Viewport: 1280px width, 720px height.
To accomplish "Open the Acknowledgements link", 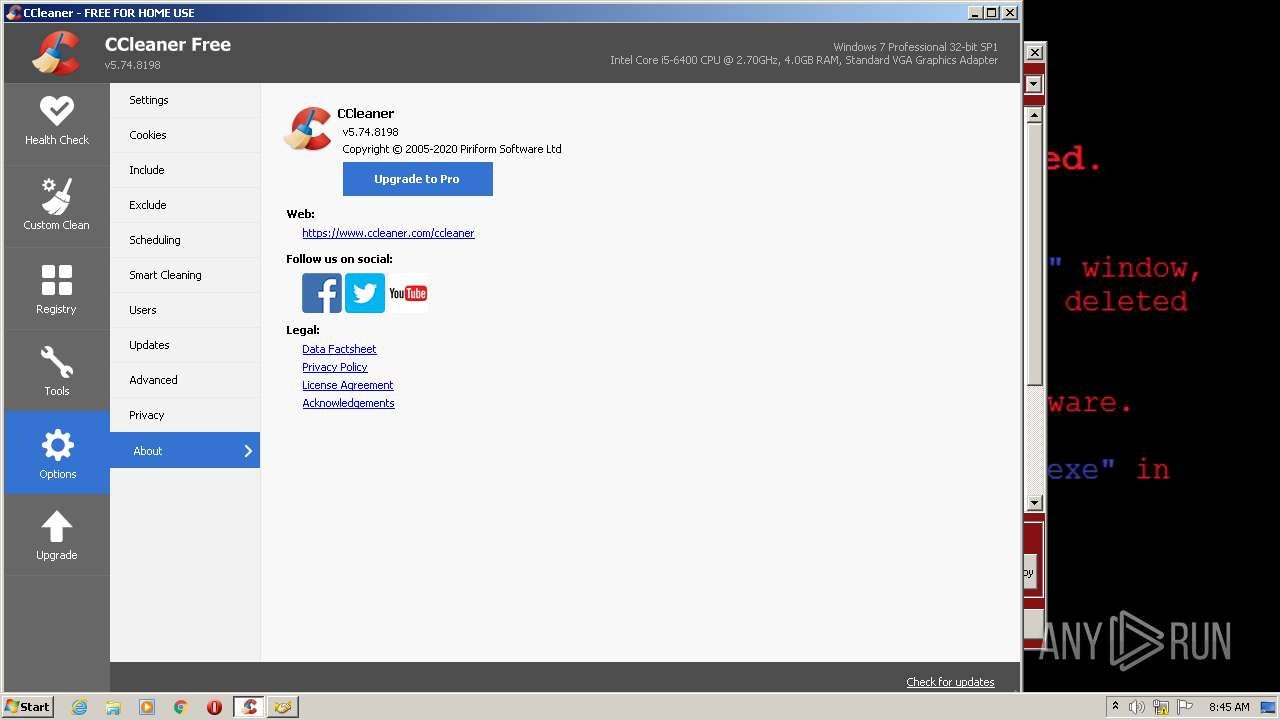I will click(x=348, y=403).
